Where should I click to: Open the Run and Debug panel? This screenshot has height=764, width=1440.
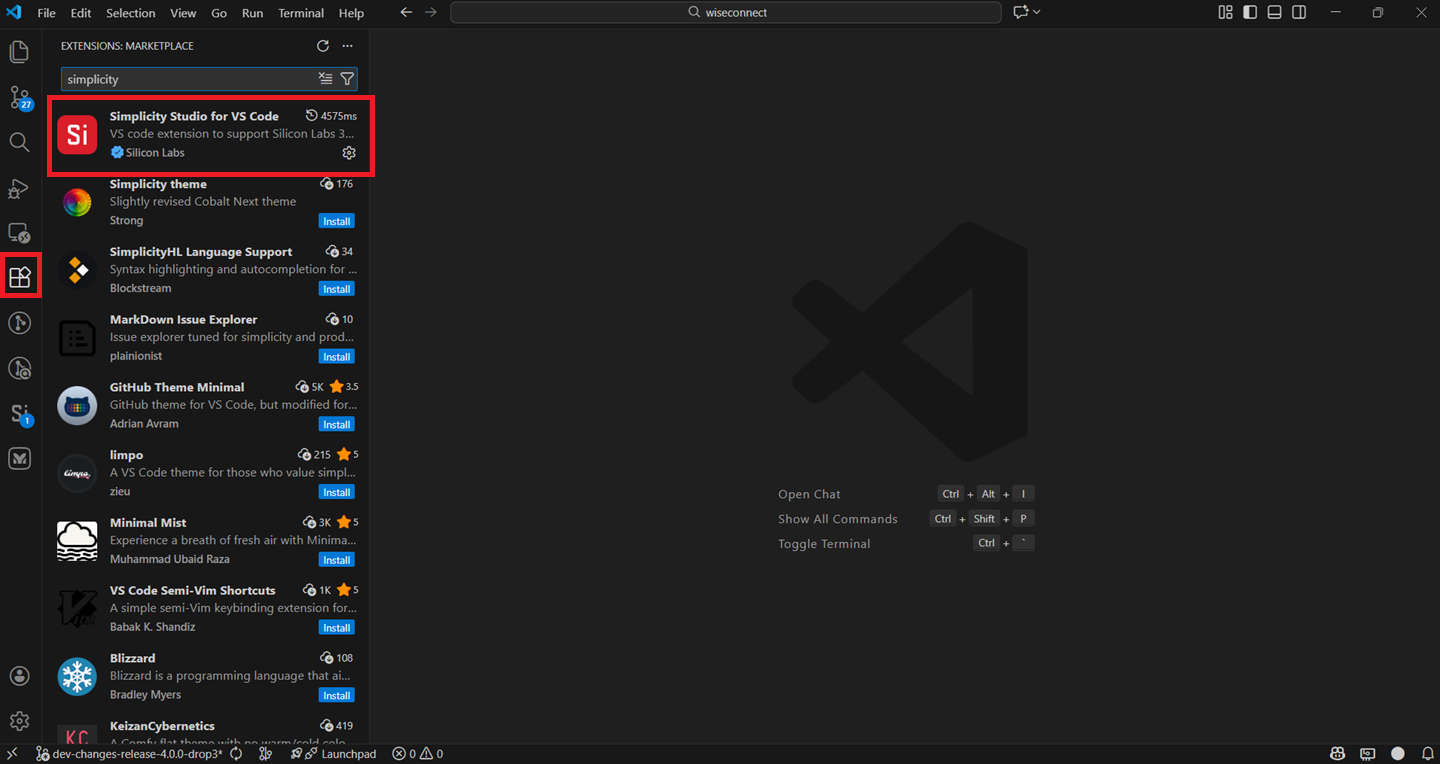click(20, 188)
